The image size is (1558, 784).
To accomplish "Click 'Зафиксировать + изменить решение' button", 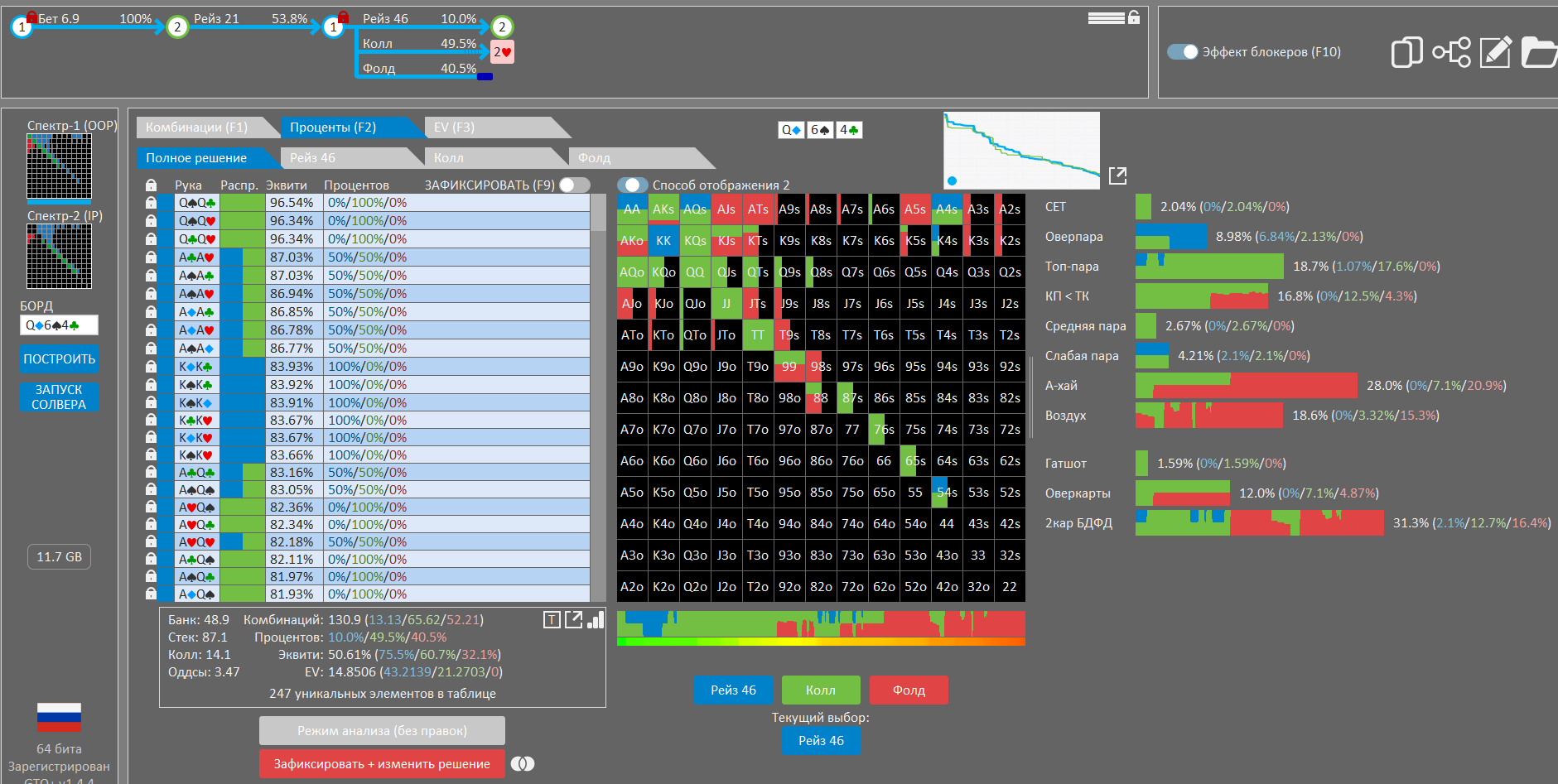I will 382,764.
